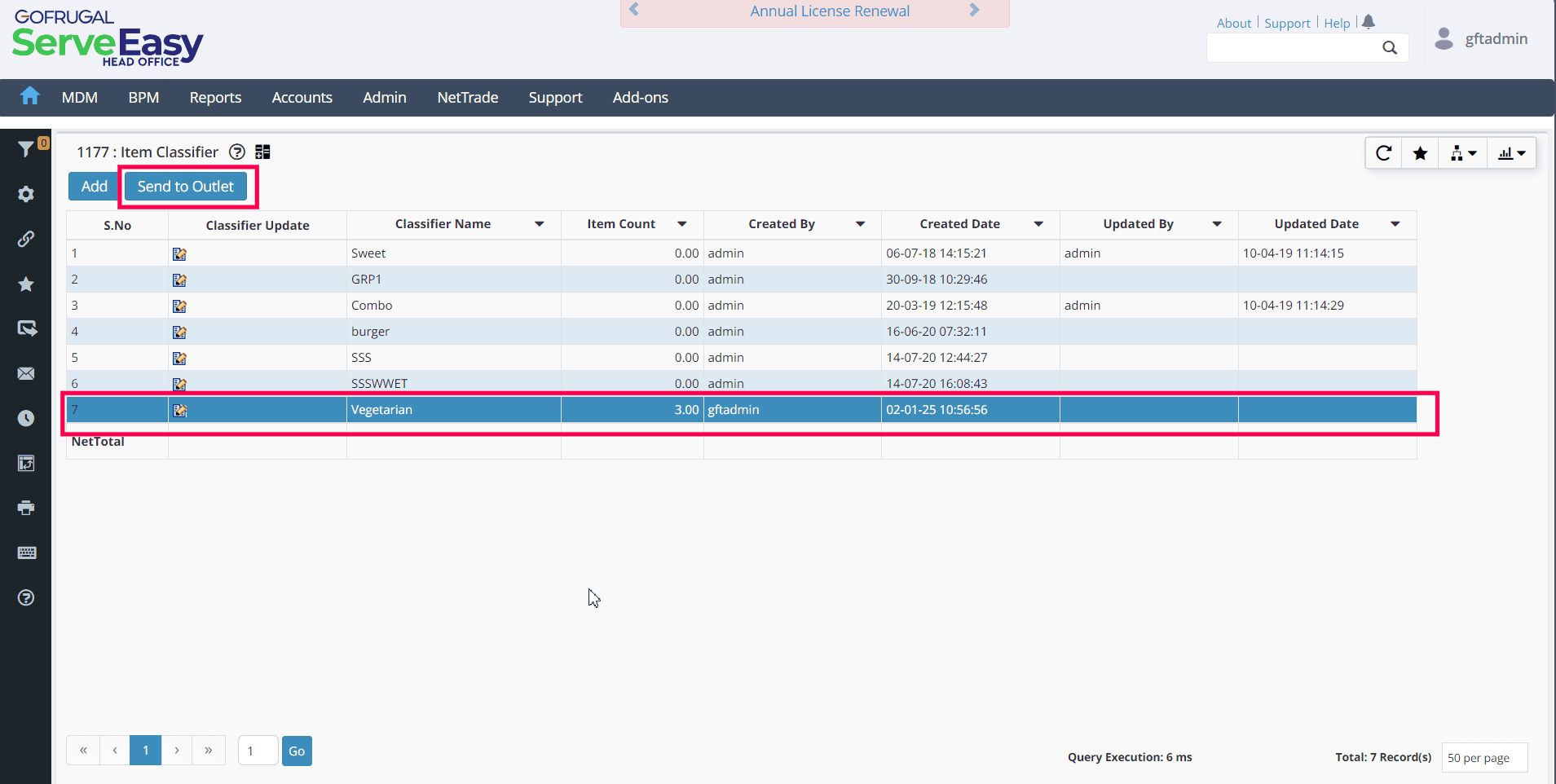Open the report scheduler icon in sidebar
This screenshot has width=1556, height=784.
(x=26, y=463)
